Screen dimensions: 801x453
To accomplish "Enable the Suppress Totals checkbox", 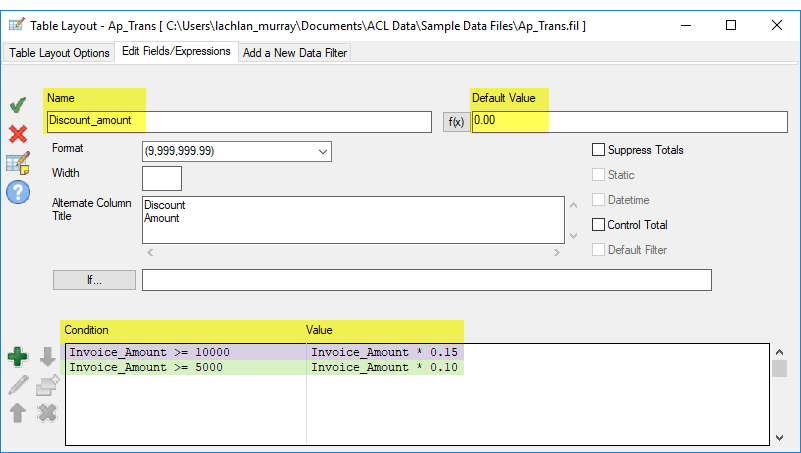I will 599,150.
